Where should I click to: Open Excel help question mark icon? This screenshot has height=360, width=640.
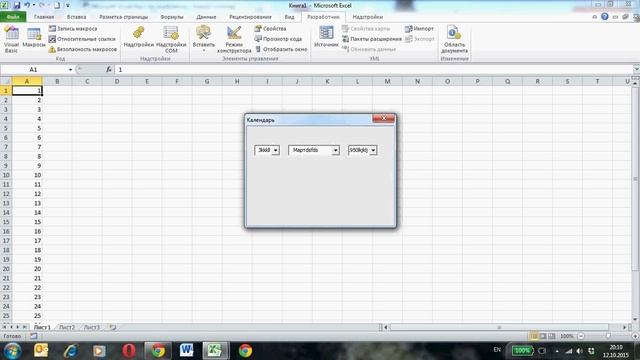click(604, 16)
